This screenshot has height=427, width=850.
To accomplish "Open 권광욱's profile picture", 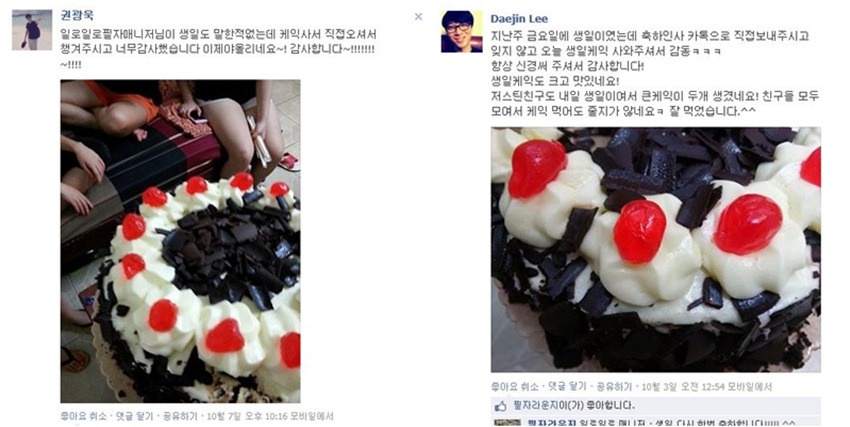I will click(32, 30).
